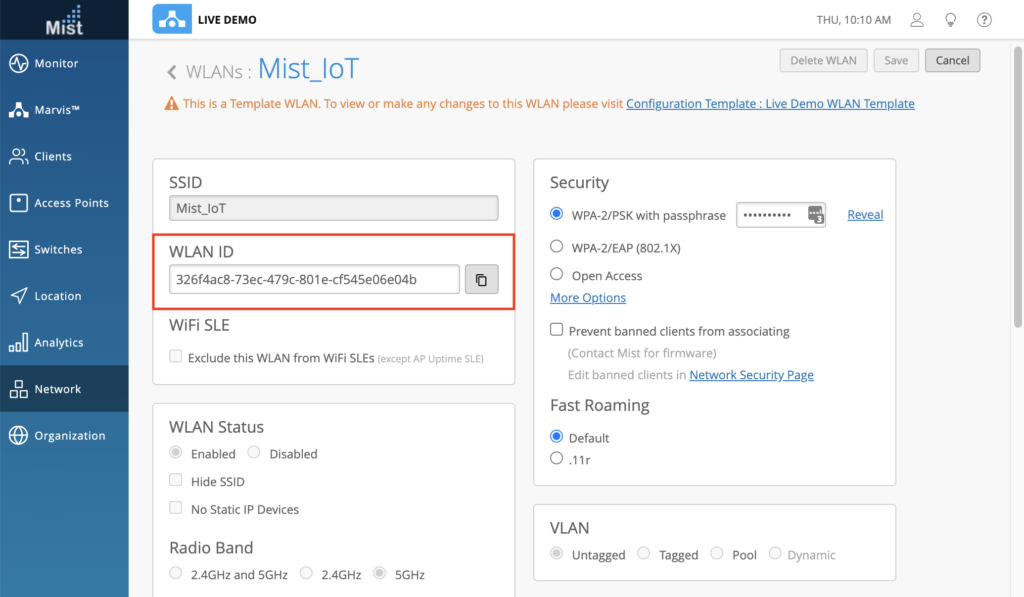
Task: Open the Network Security Page link
Action: 751,375
